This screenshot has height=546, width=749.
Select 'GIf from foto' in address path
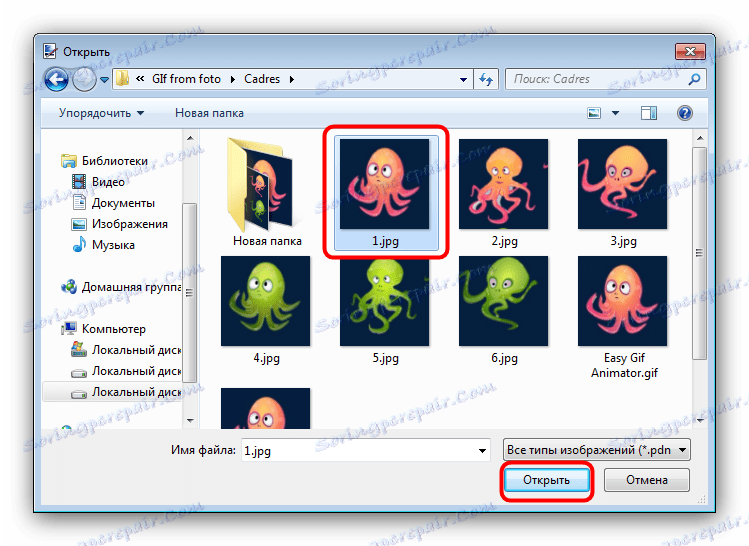186,79
